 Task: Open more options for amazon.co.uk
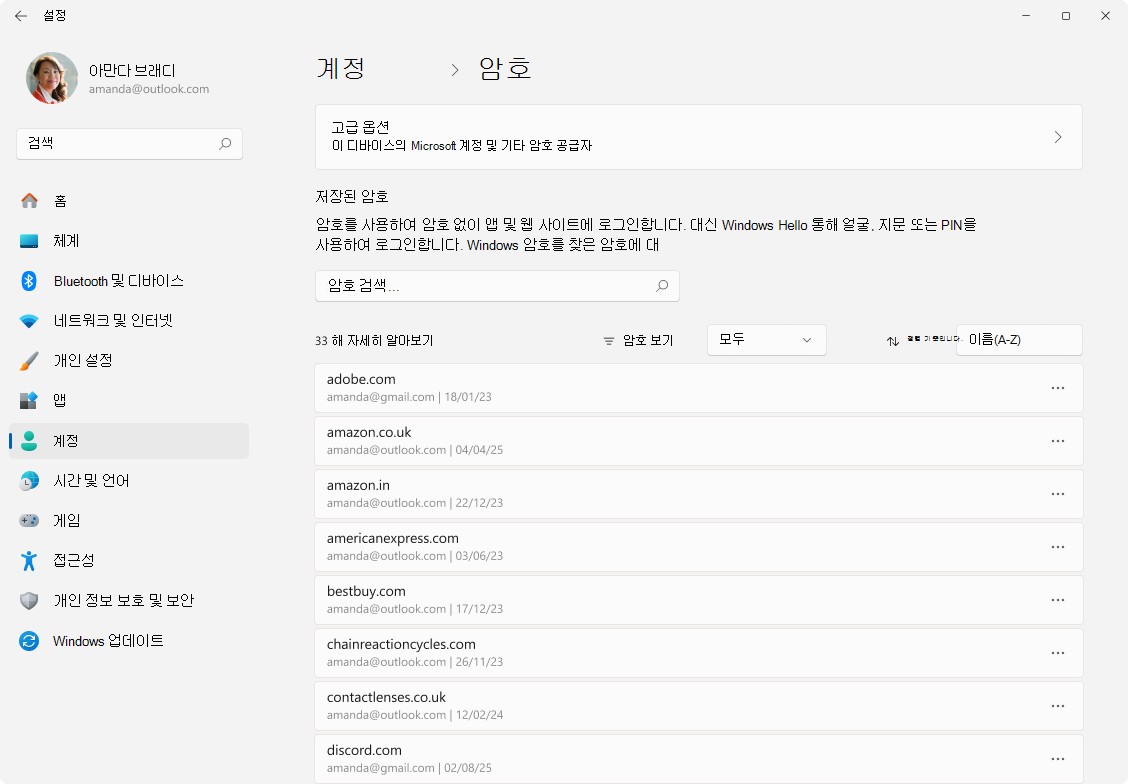pyautogui.click(x=1058, y=441)
